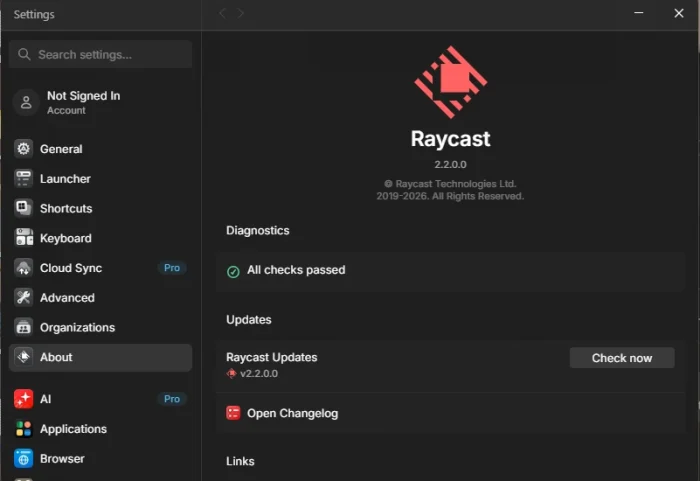Screen dimensions: 700x481
Task: Go back with the left arrow
Action: pos(222,13)
